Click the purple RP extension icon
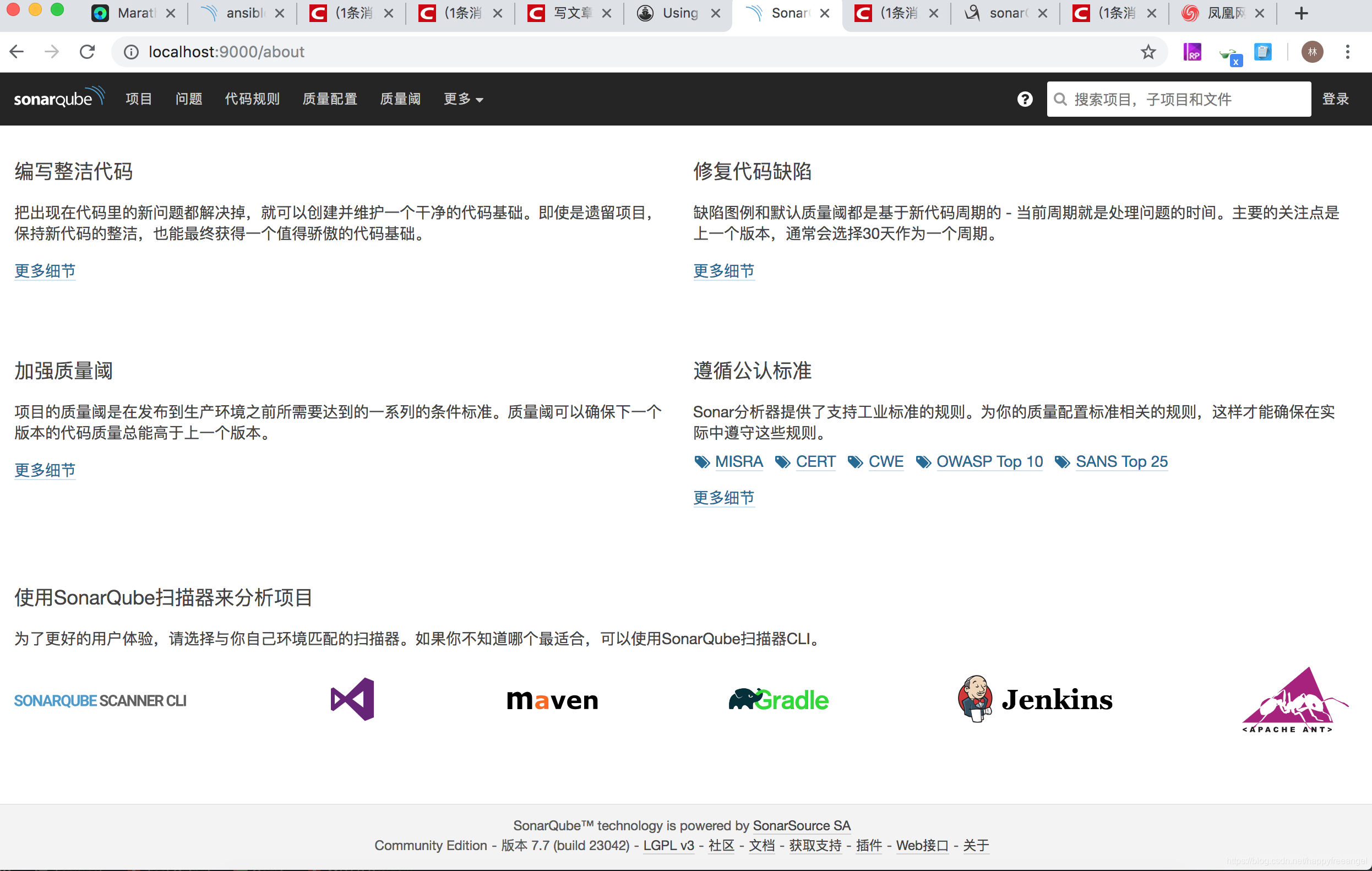The width and height of the screenshot is (1372, 871). click(1192, 52)
